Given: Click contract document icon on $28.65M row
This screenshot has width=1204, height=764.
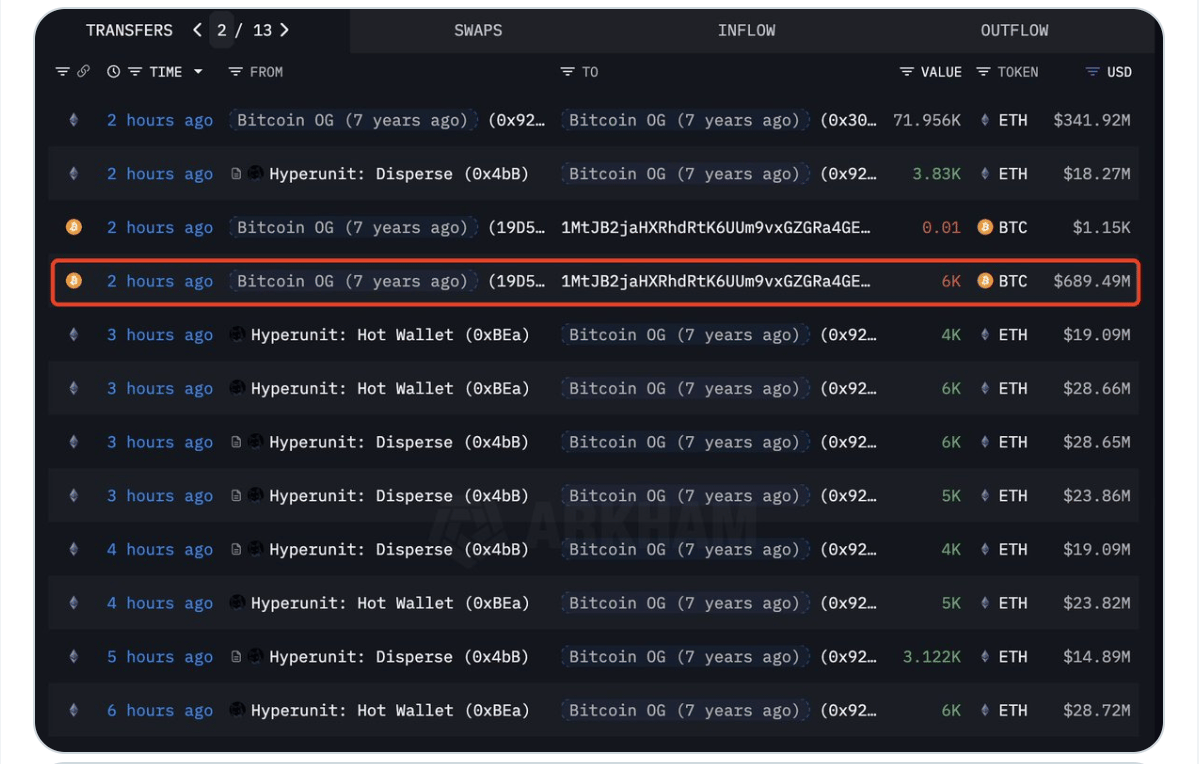Looking at the screenshot, I should point(236,442).
